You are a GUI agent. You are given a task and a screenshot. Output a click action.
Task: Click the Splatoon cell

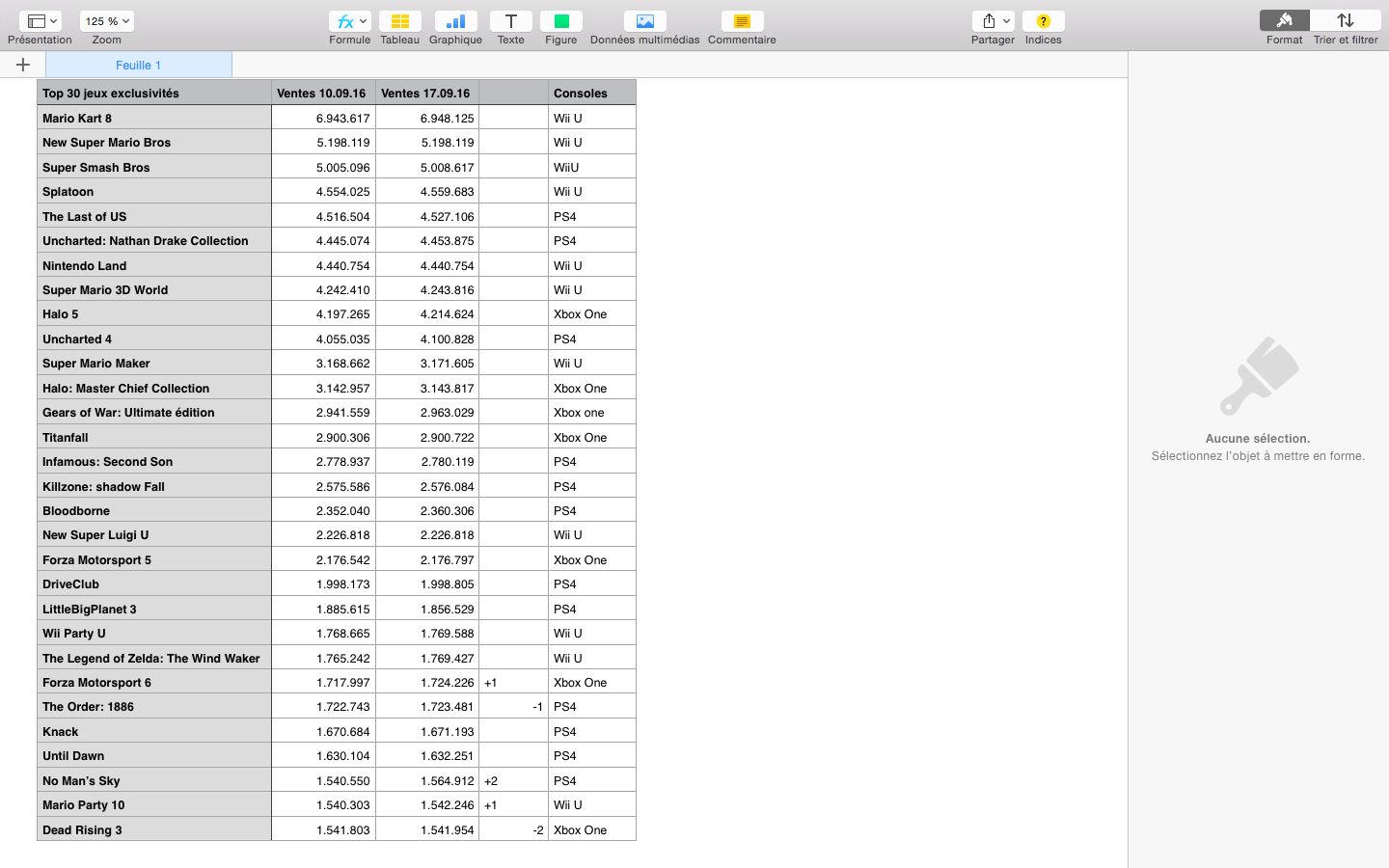pyautogui.click(x=154, y=191)
